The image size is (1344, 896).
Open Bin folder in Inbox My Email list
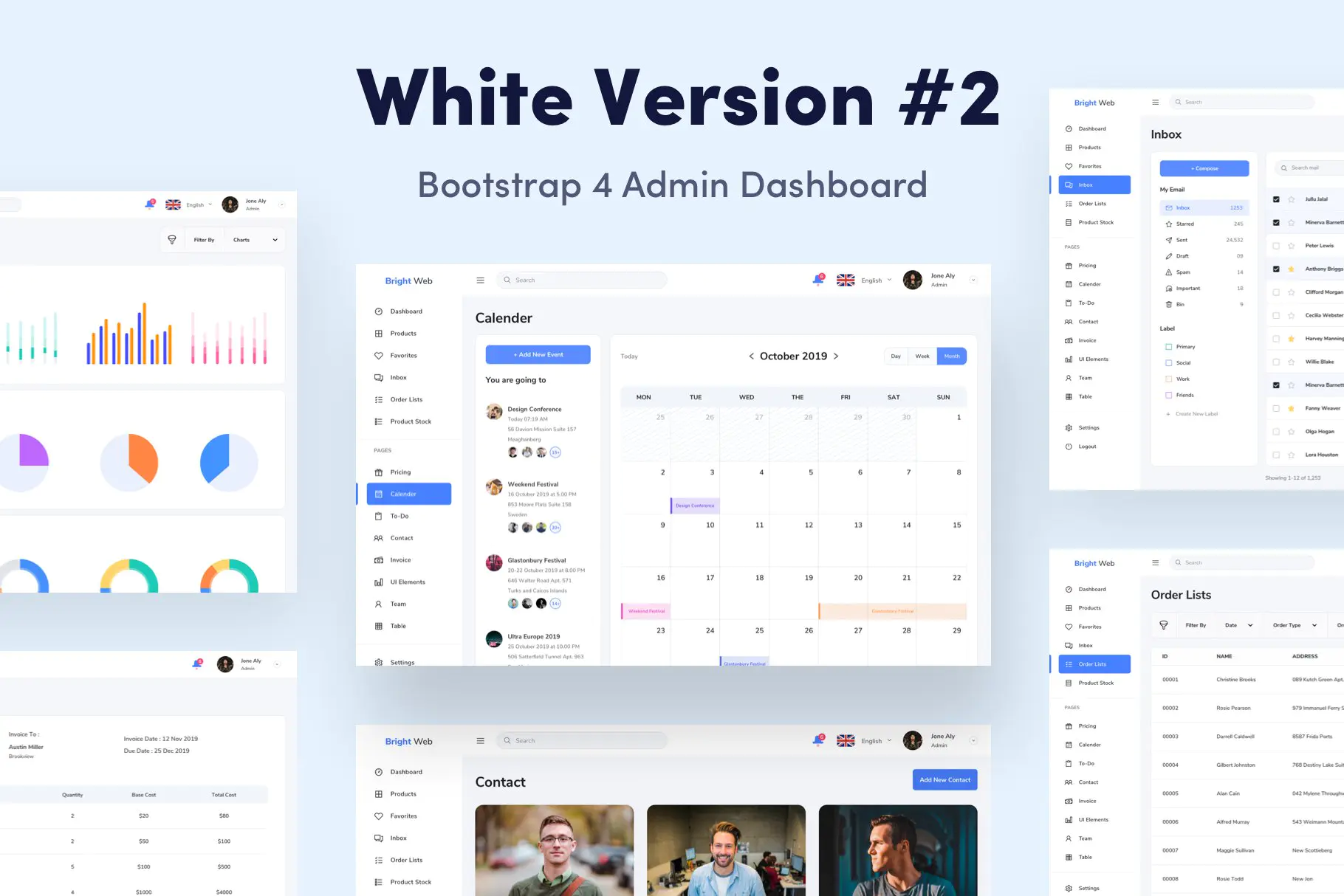(1204, 304)
